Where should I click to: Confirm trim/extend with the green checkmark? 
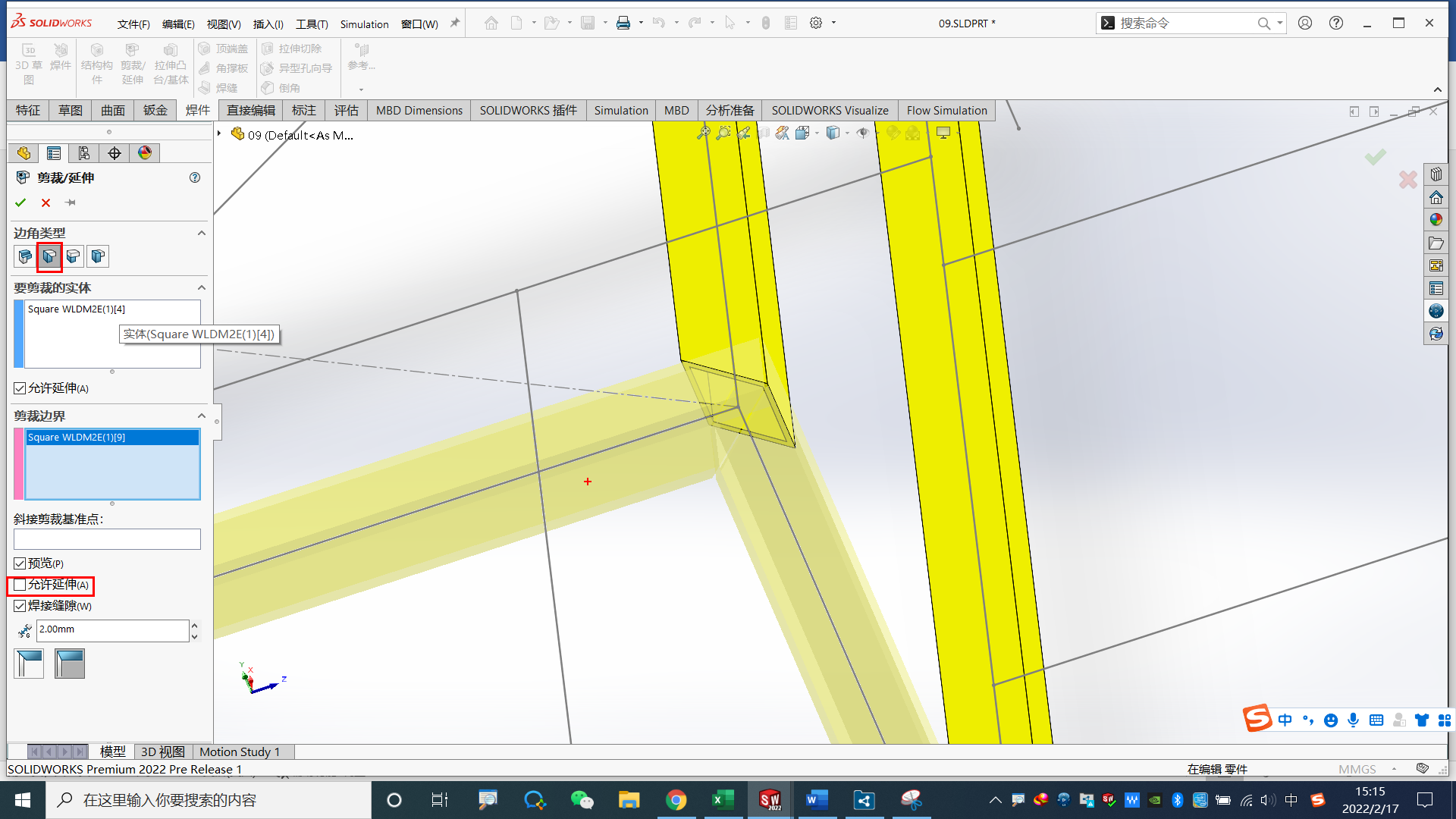tap(20, 202)
